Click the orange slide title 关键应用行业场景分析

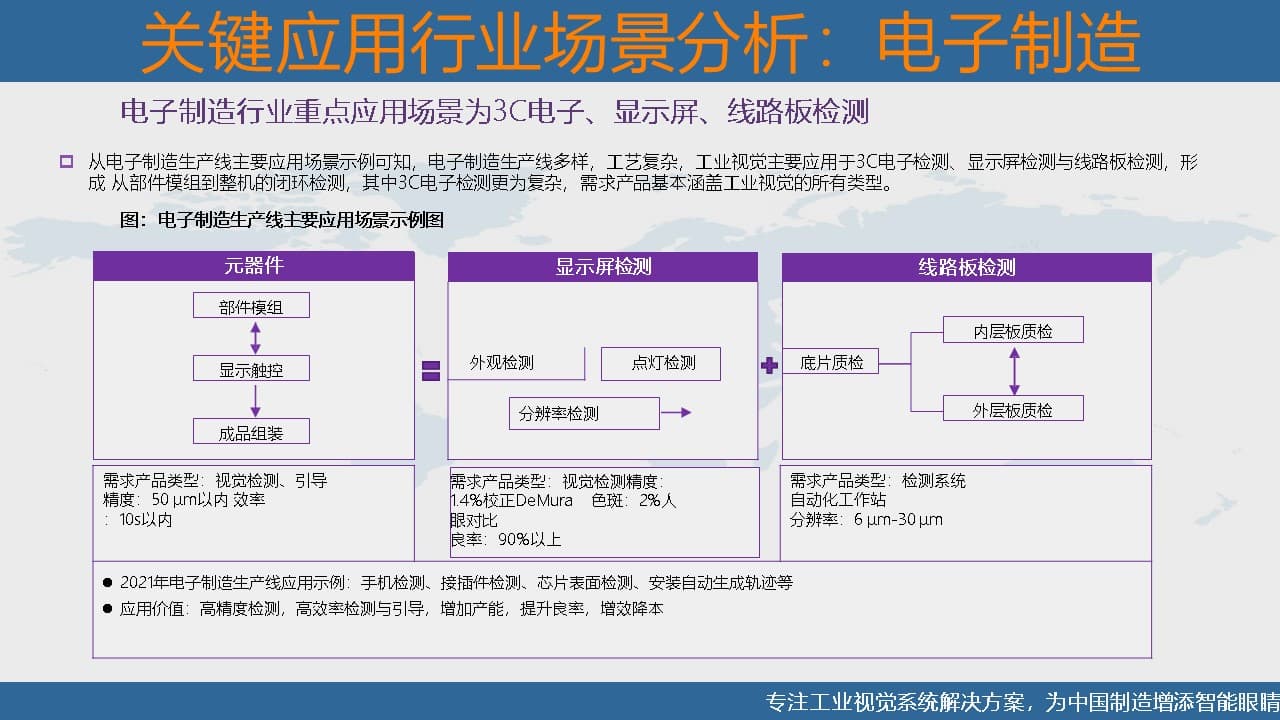640,41
